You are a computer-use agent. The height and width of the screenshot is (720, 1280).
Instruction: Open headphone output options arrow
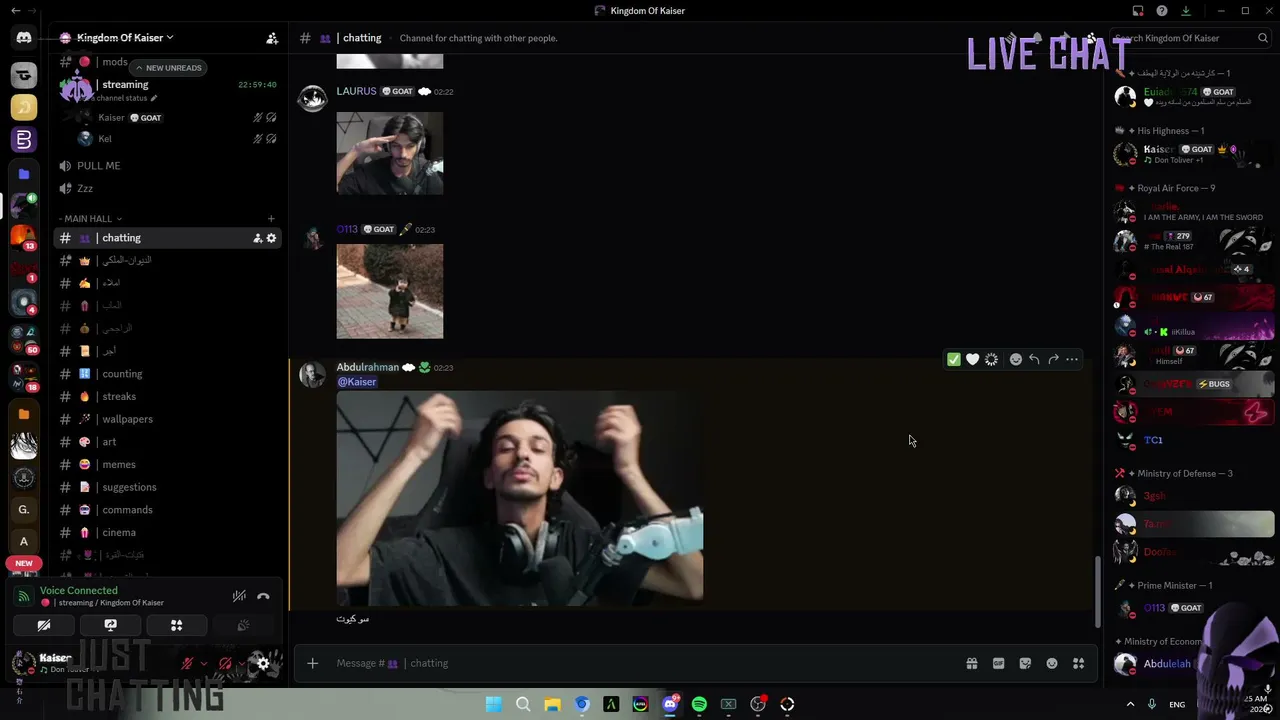tap(241, 663)
